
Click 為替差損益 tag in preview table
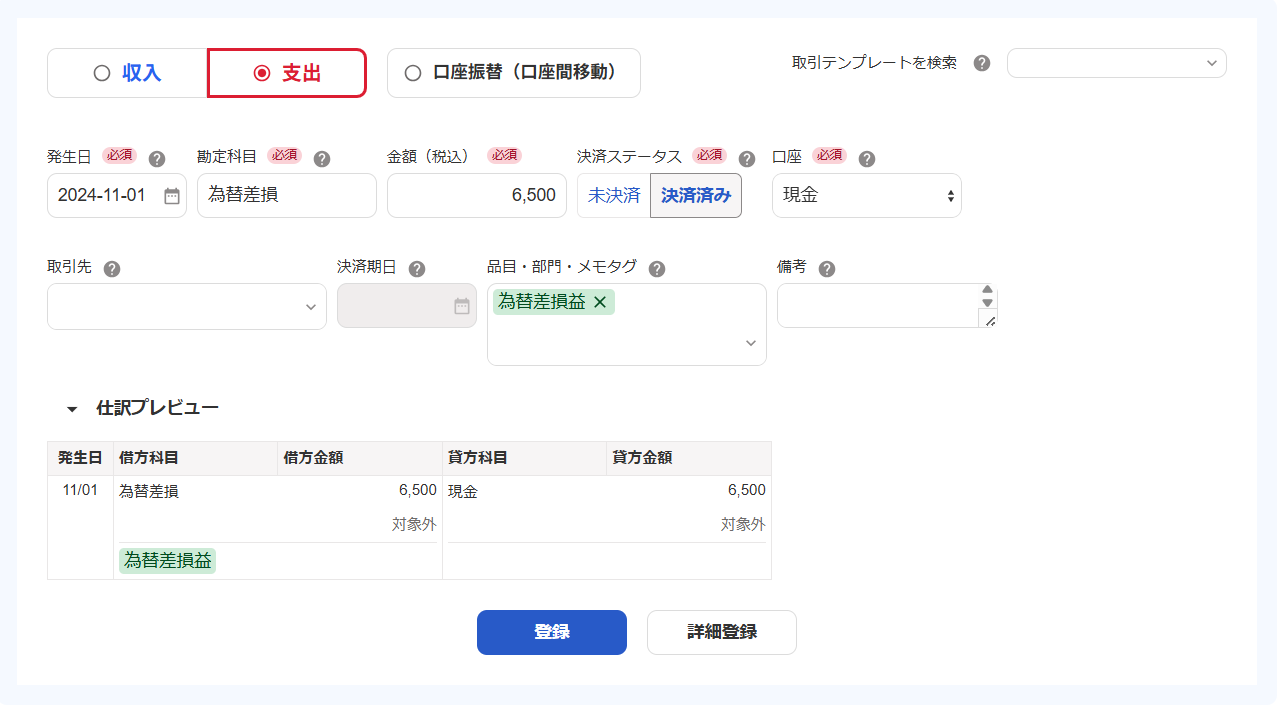168,561
